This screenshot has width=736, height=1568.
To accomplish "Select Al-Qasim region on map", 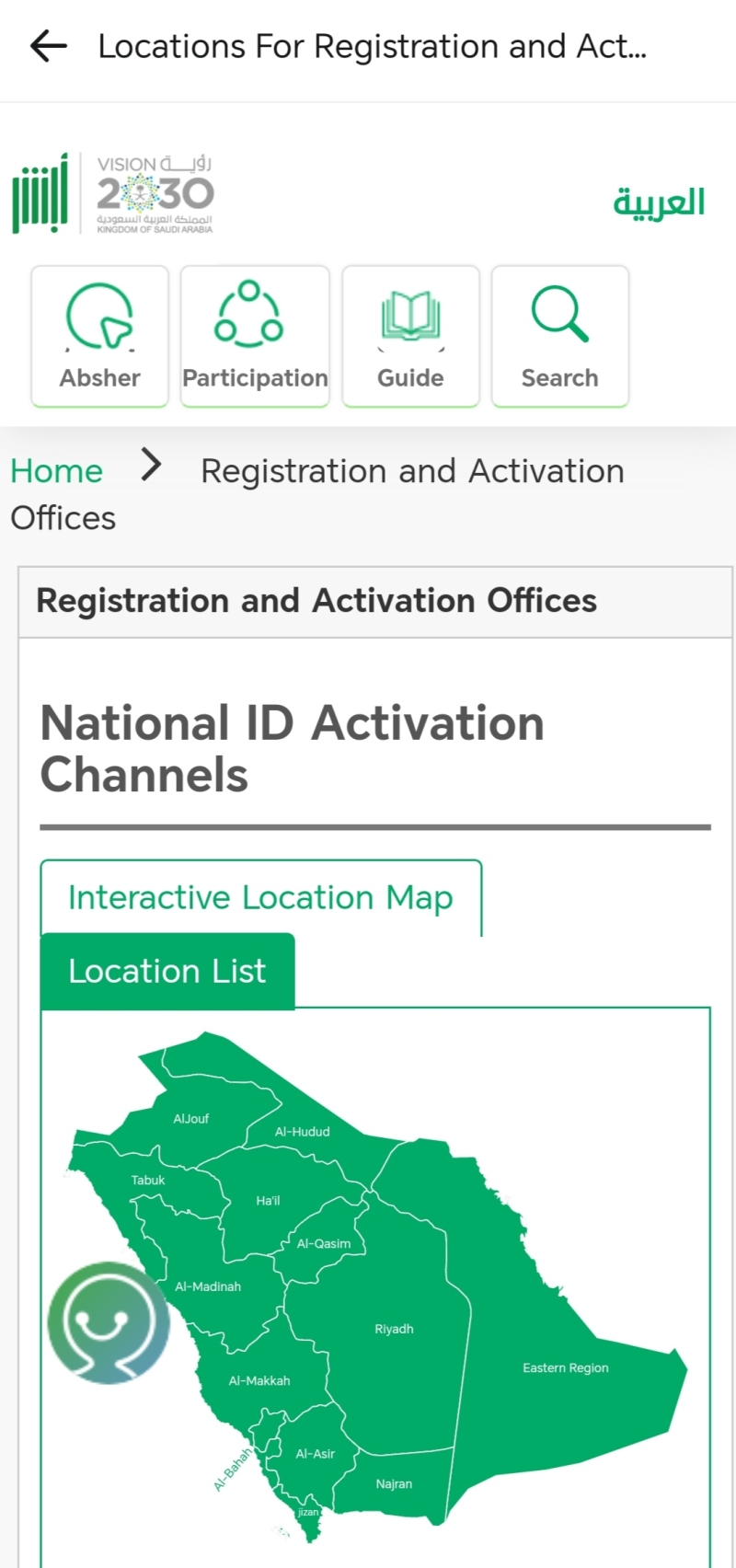I will tap(324, 1243).
